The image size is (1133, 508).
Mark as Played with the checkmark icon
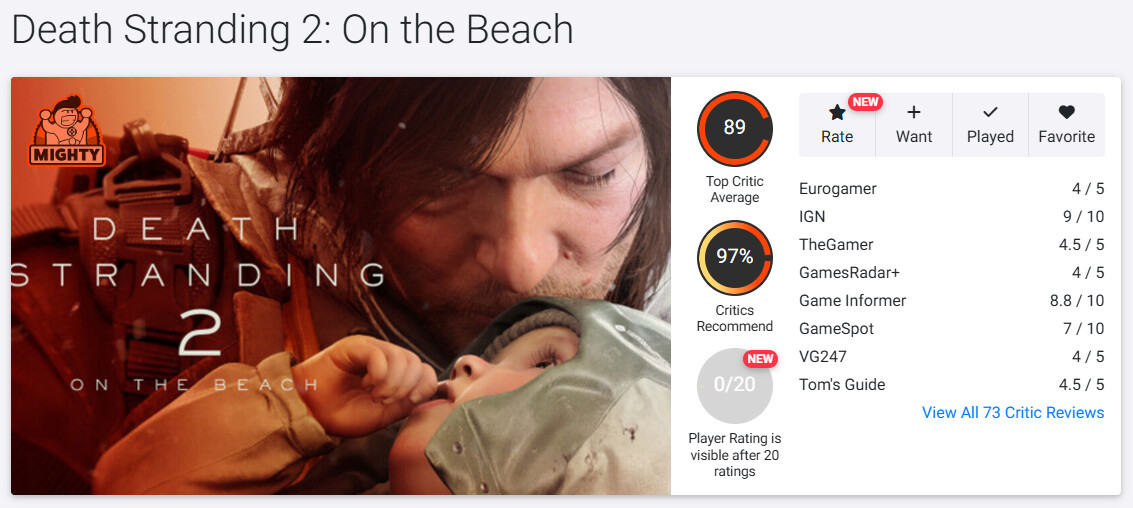[990, 113]
